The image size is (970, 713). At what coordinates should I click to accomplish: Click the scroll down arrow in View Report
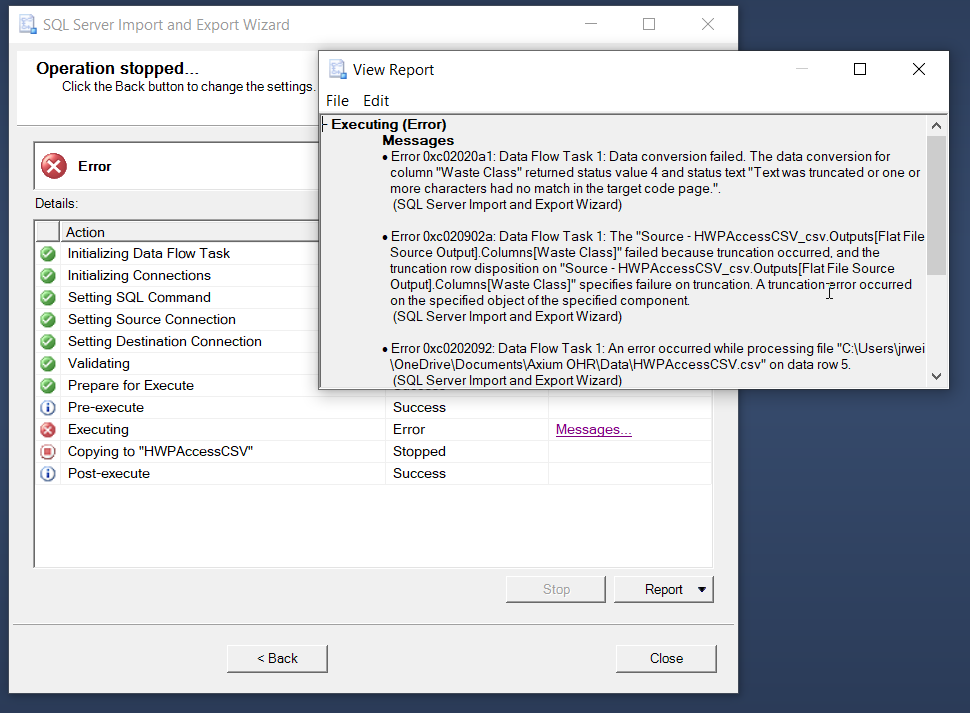(937, 376)
